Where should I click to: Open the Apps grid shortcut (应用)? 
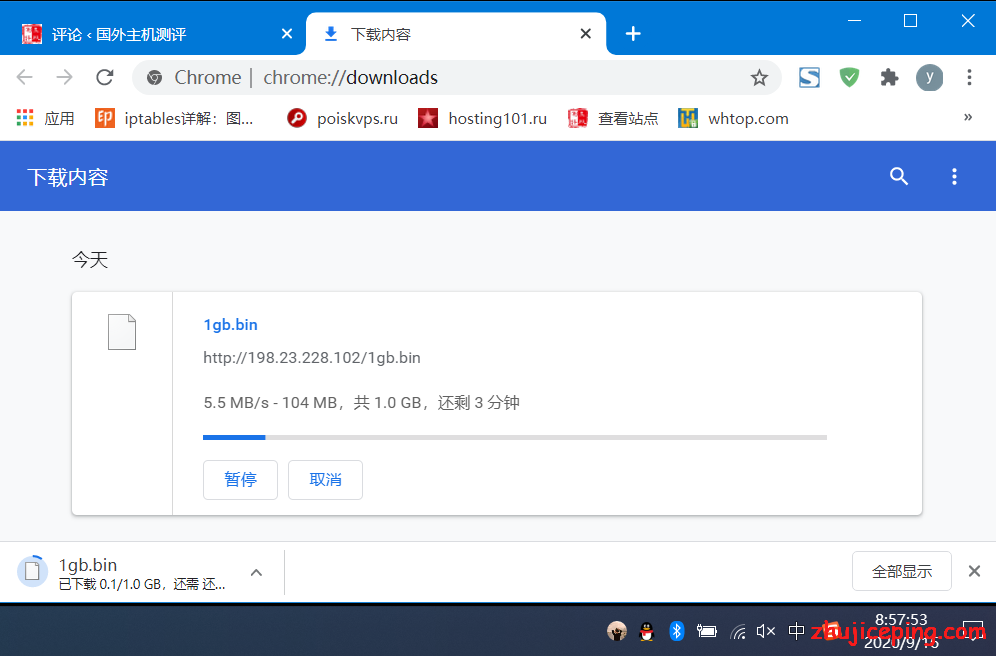click(46, 118)
